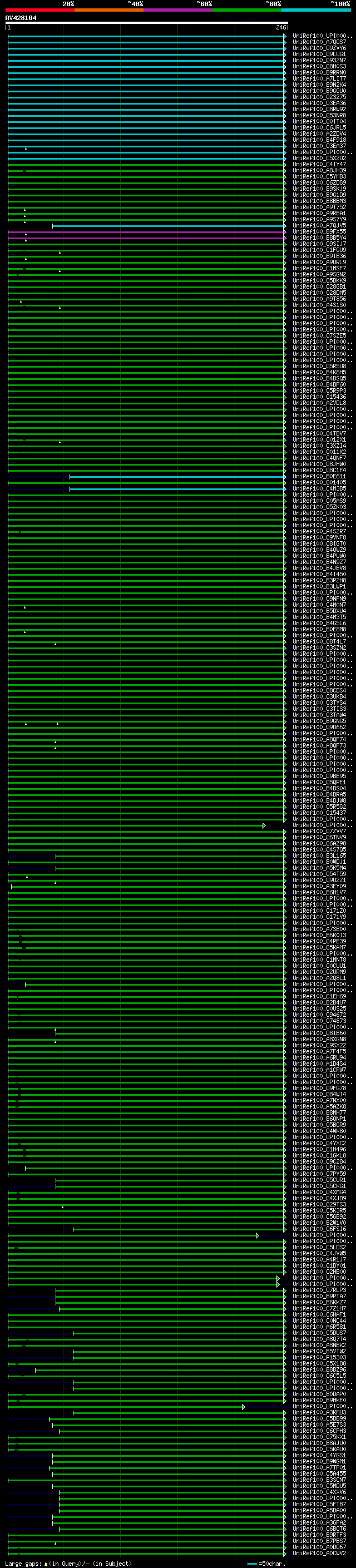Open hit UniRef100_Q9NFN9
This screenshot has height=1568, width=356.
click(x=319, y=598)
